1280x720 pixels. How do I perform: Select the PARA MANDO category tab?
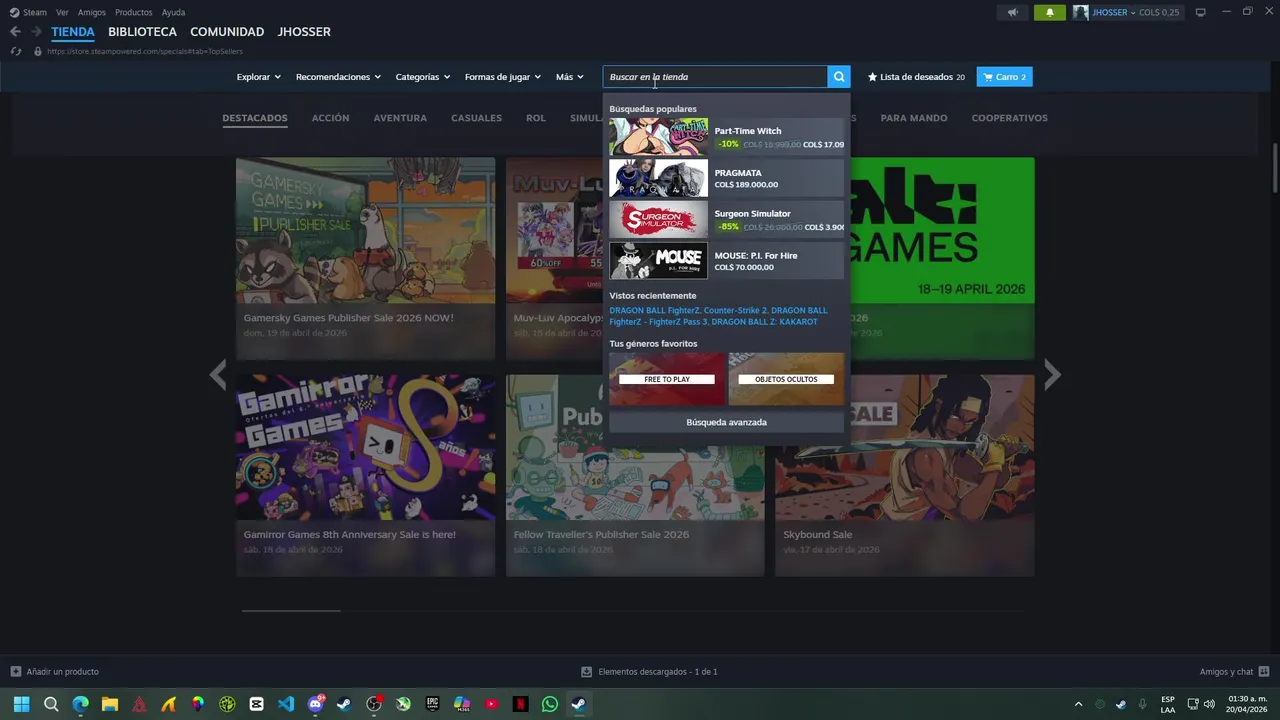pyautogui.click(x=914, y=118)
